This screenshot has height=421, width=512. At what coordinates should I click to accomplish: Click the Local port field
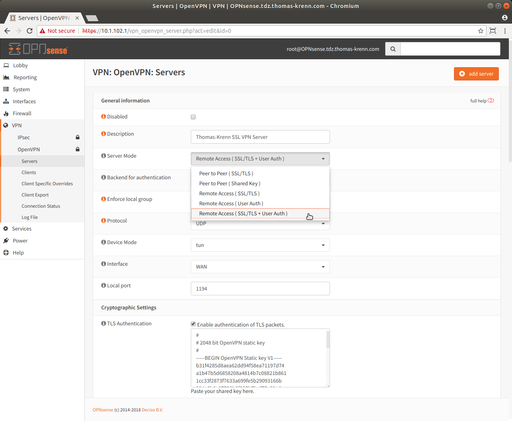(260, 289)
